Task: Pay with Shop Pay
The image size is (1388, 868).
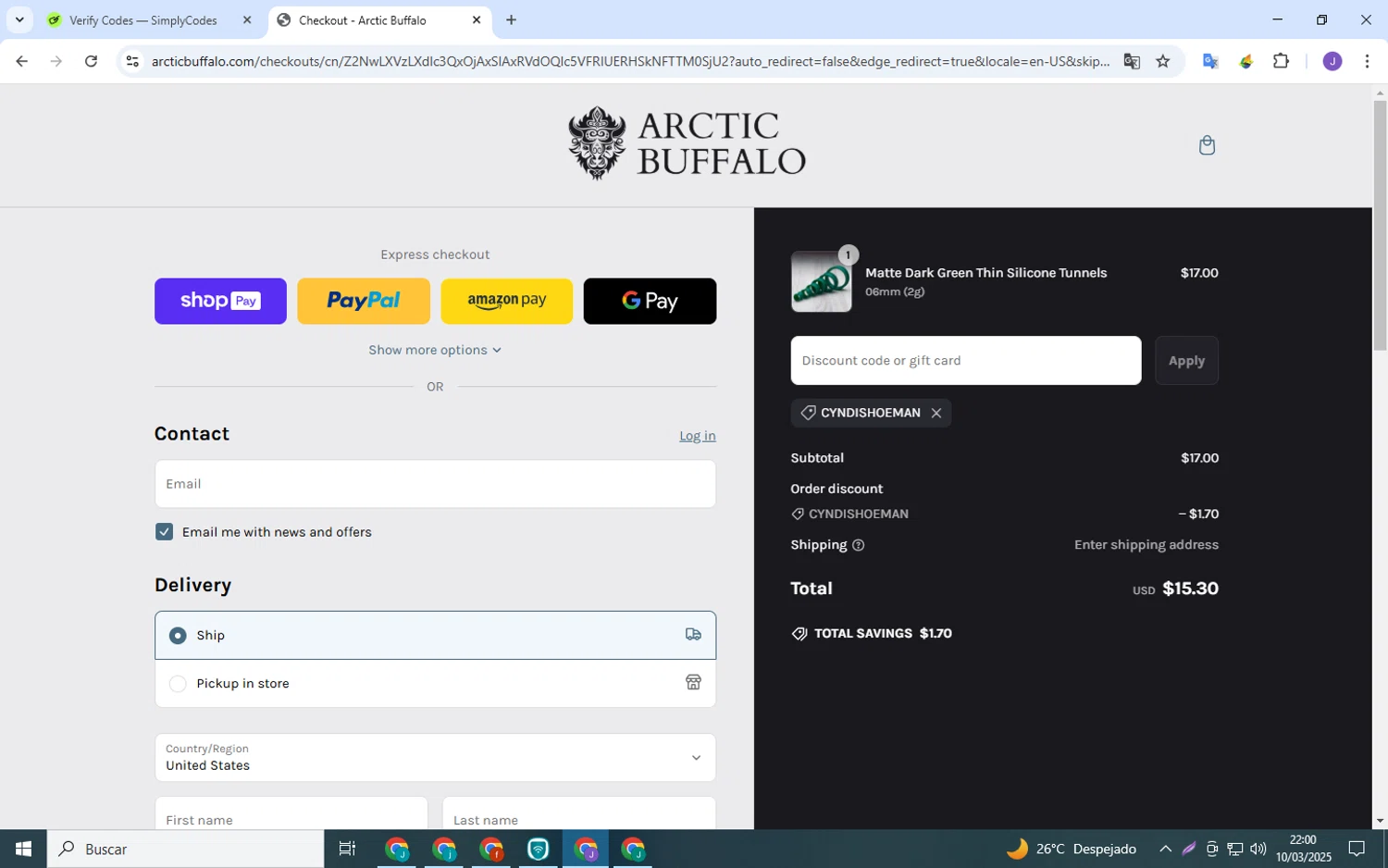Action: pyautogui.click(x=220, y=301)
